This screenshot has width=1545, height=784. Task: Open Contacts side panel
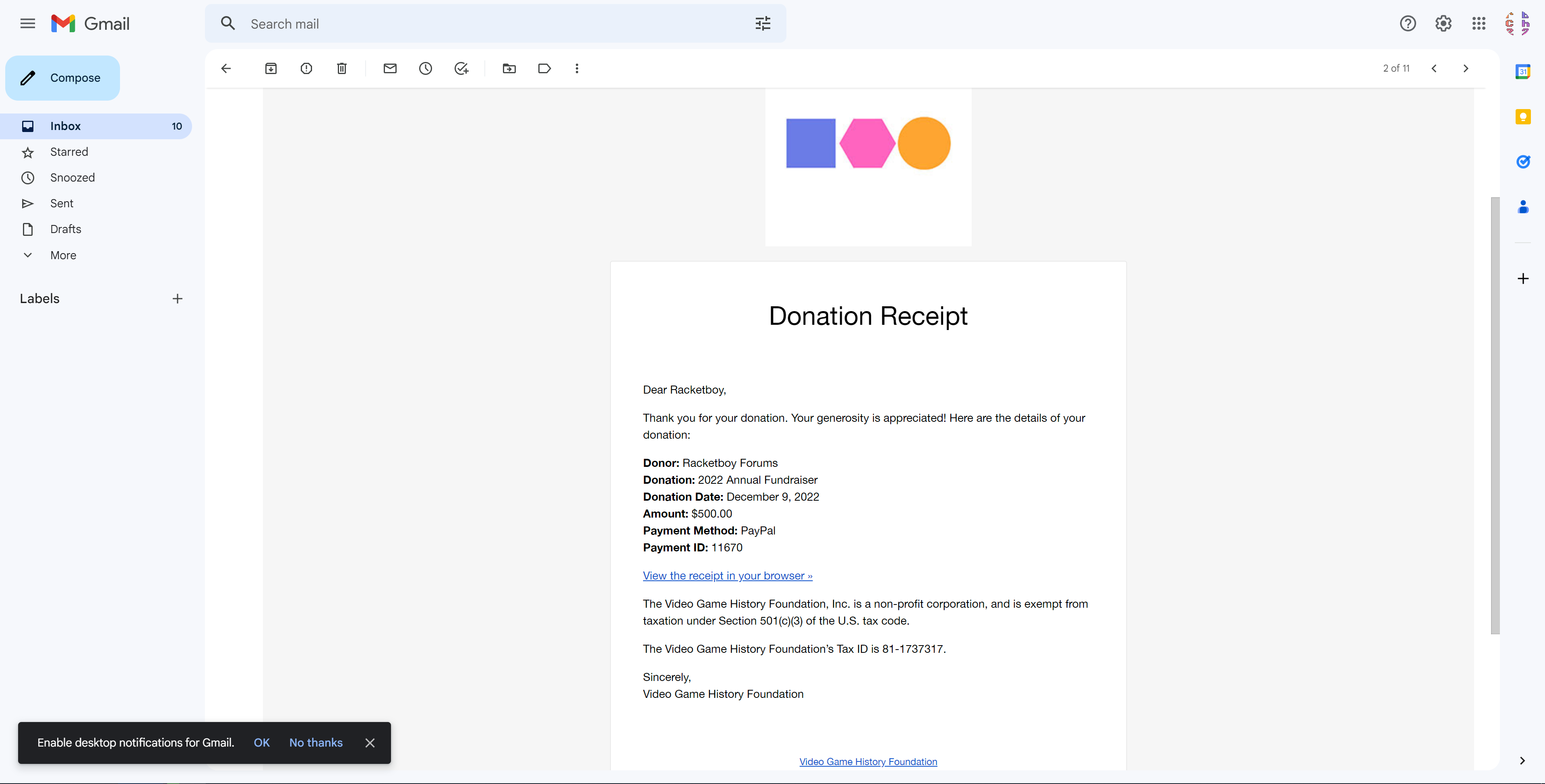(x=1523, y=207)
